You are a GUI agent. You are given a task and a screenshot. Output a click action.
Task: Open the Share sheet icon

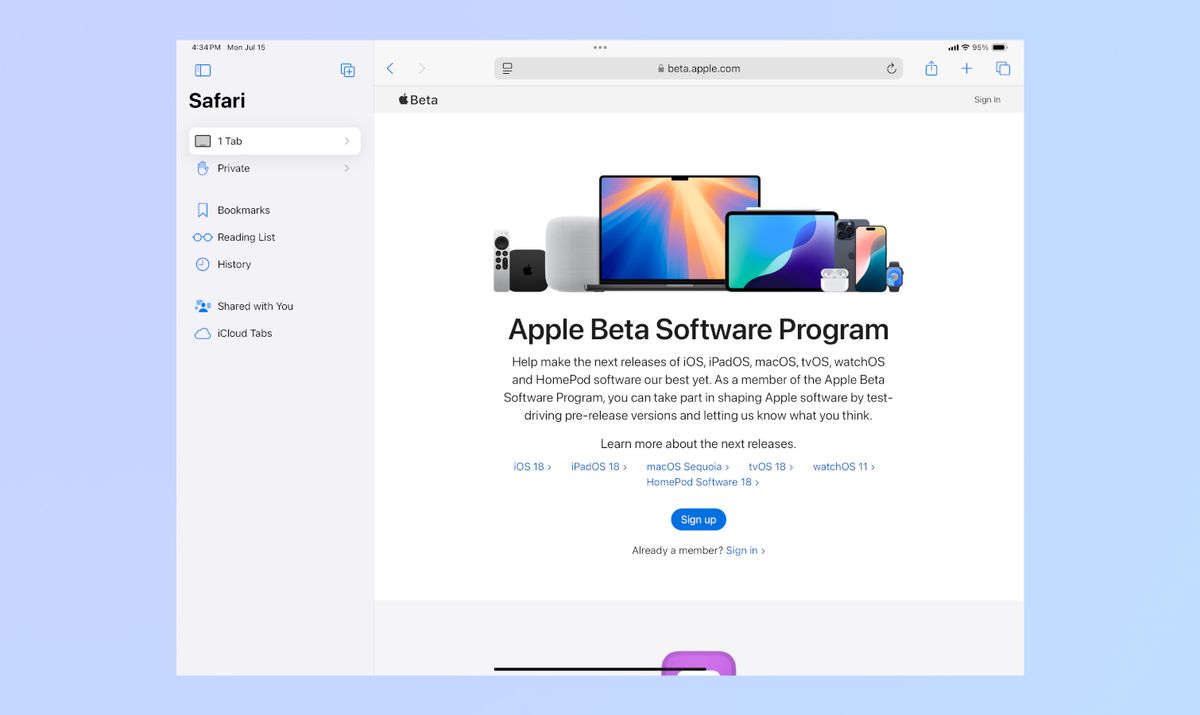931,68
